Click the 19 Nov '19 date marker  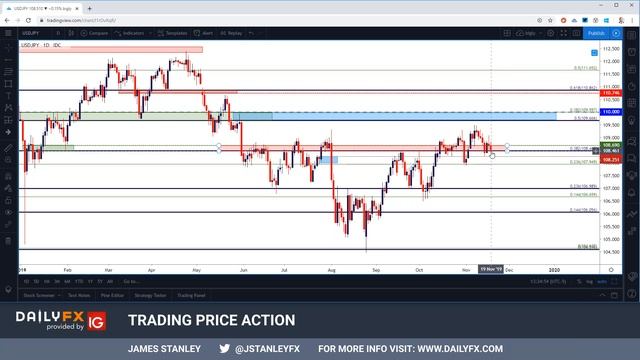tap(491, 269)
